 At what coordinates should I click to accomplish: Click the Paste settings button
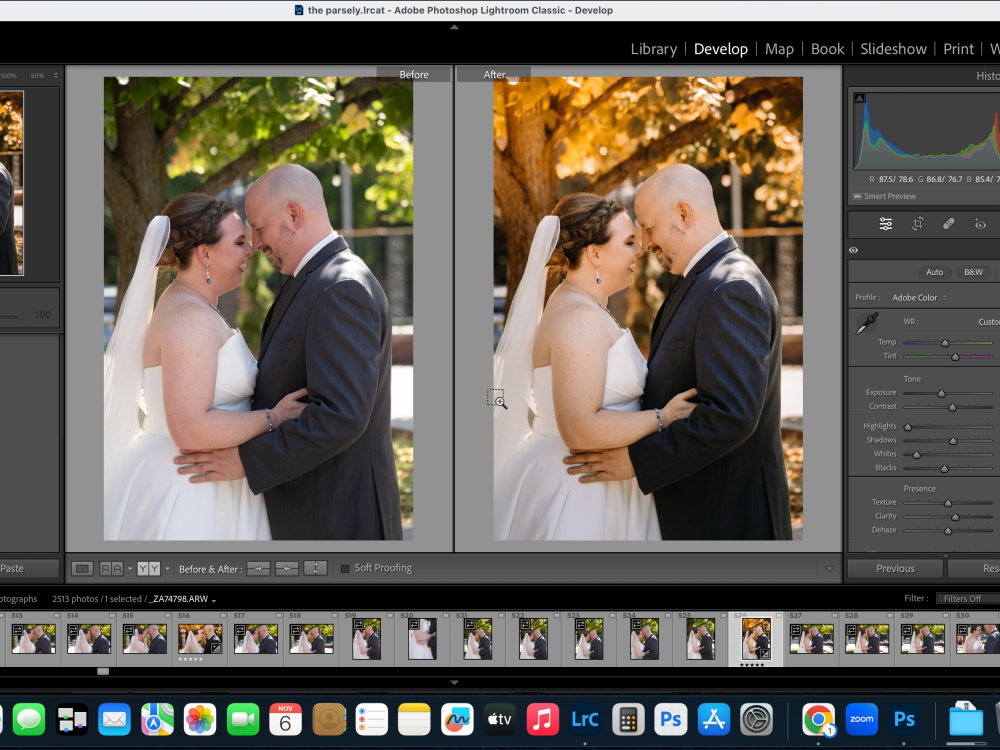[28, 568]
